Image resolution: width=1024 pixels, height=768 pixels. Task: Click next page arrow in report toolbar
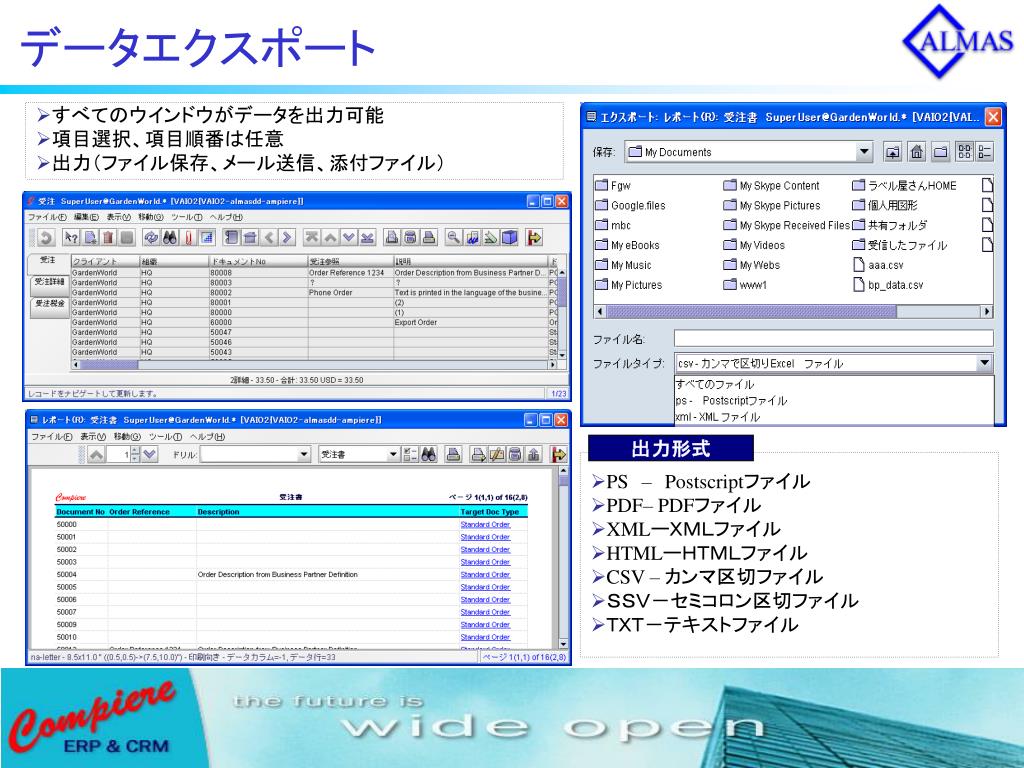coord(150,455)
